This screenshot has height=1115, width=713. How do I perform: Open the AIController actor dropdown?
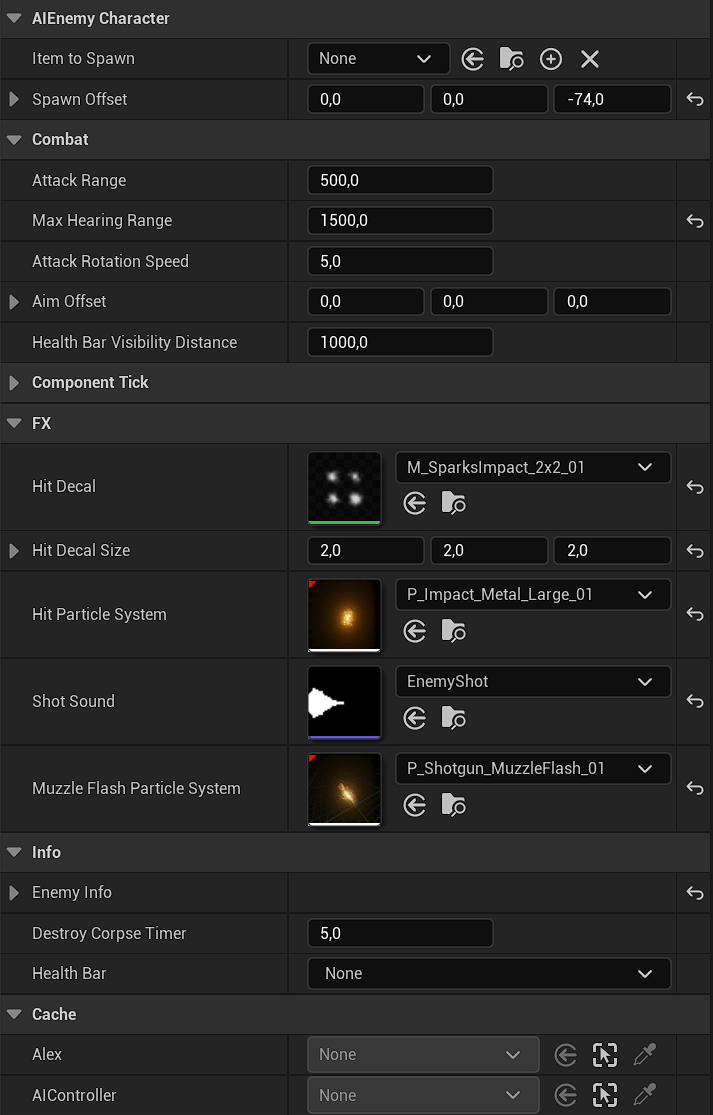point(423,1096)
